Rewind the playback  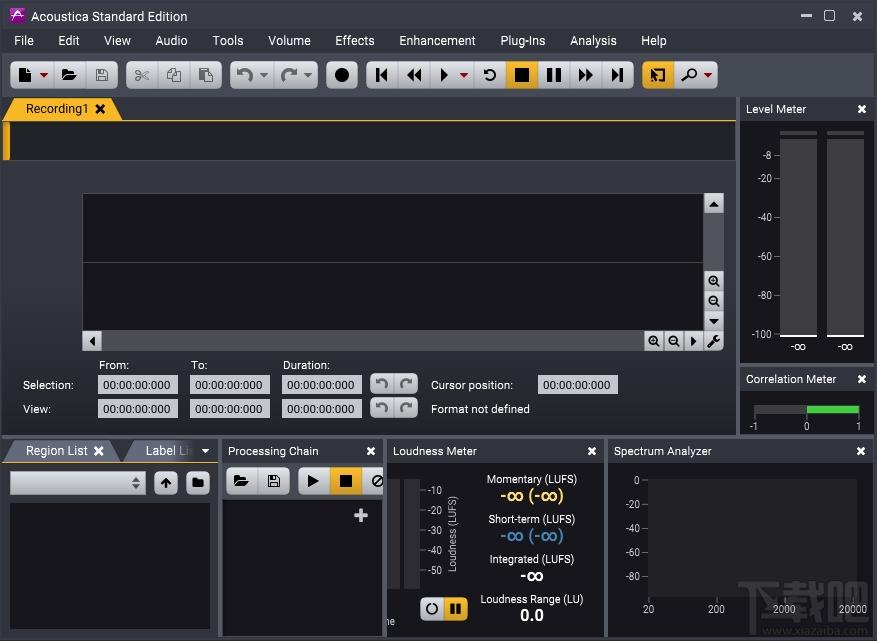414,75
